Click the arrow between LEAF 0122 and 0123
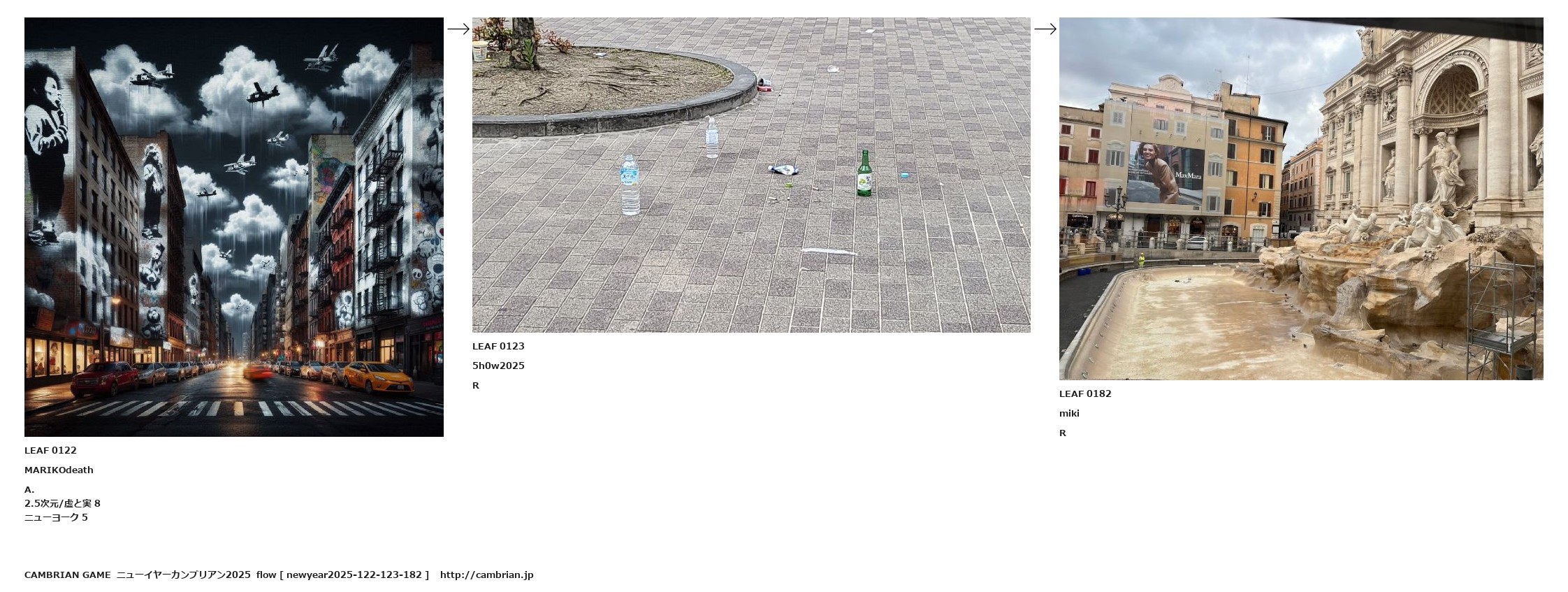This screenshot has height=592, width=1568. click(x=458, y=29)
